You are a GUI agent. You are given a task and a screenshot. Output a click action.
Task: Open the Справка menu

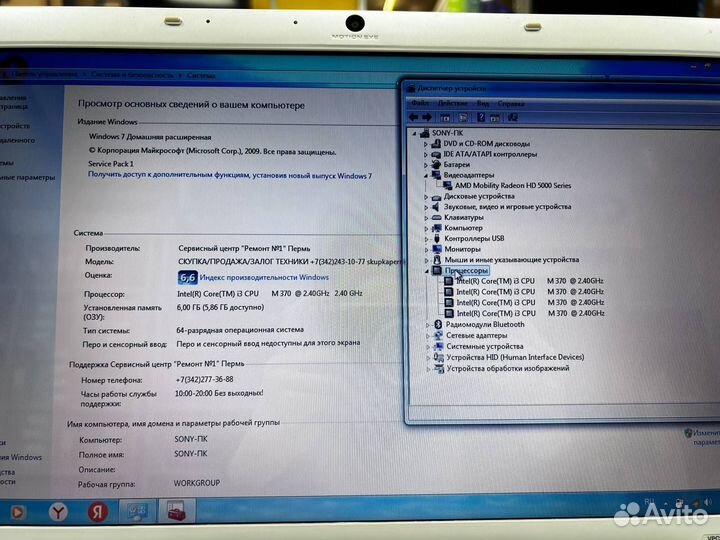pyautogui.click(x=511, y=104)
